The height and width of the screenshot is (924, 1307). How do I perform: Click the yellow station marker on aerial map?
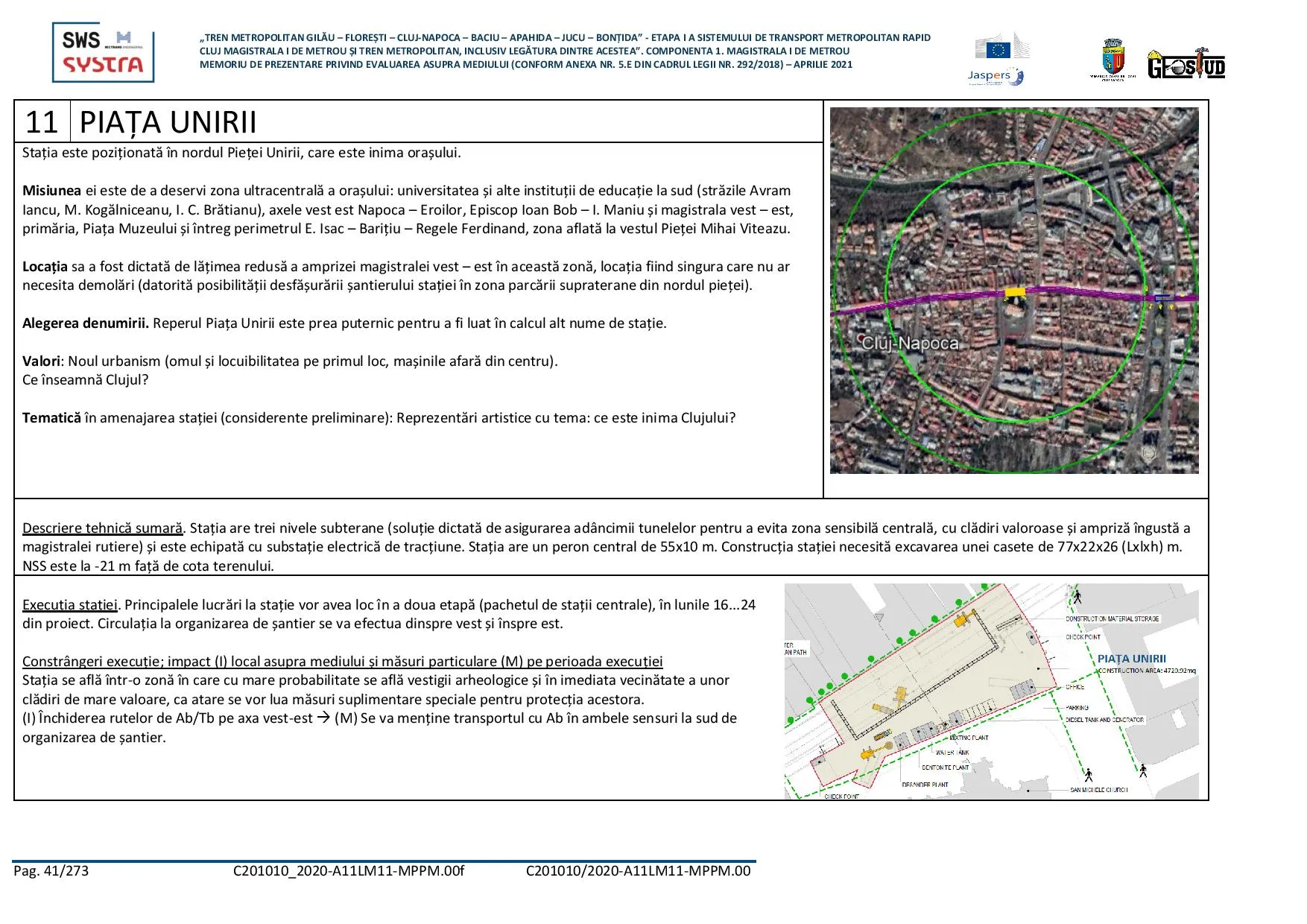pyautogui.click(x=1015, y=292)
